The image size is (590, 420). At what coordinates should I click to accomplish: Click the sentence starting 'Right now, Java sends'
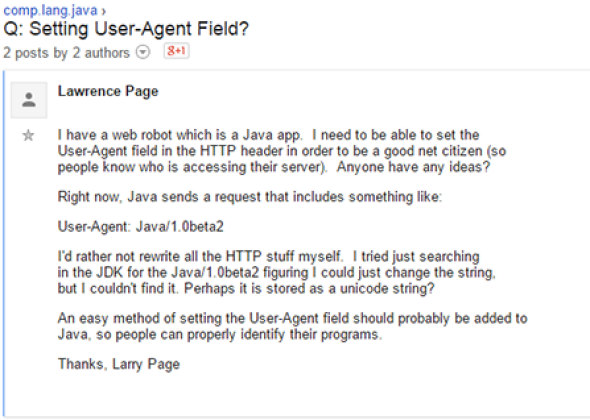point(250,197)
